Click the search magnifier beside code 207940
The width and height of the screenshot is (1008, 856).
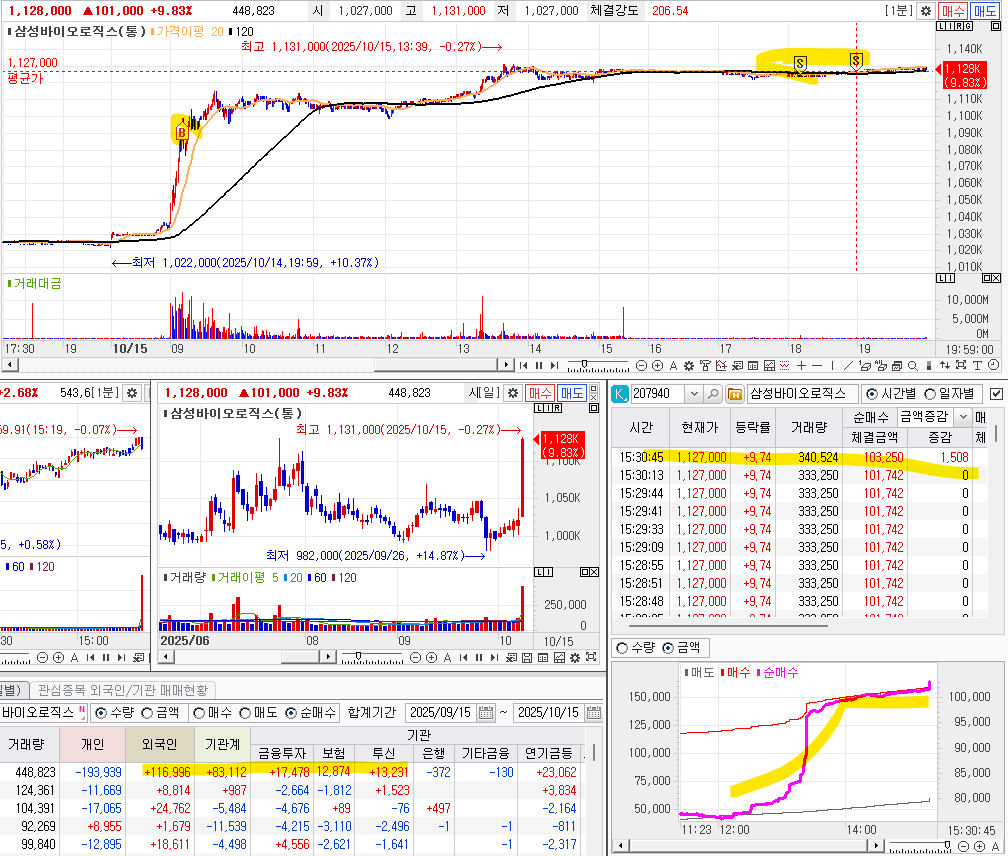click(713, 393)
